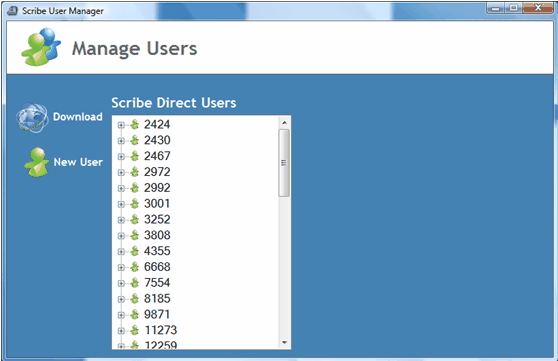Click the Download globe icon
This screenshot has height=361, width=558.
pyautogui.click(x=32, y=117)
